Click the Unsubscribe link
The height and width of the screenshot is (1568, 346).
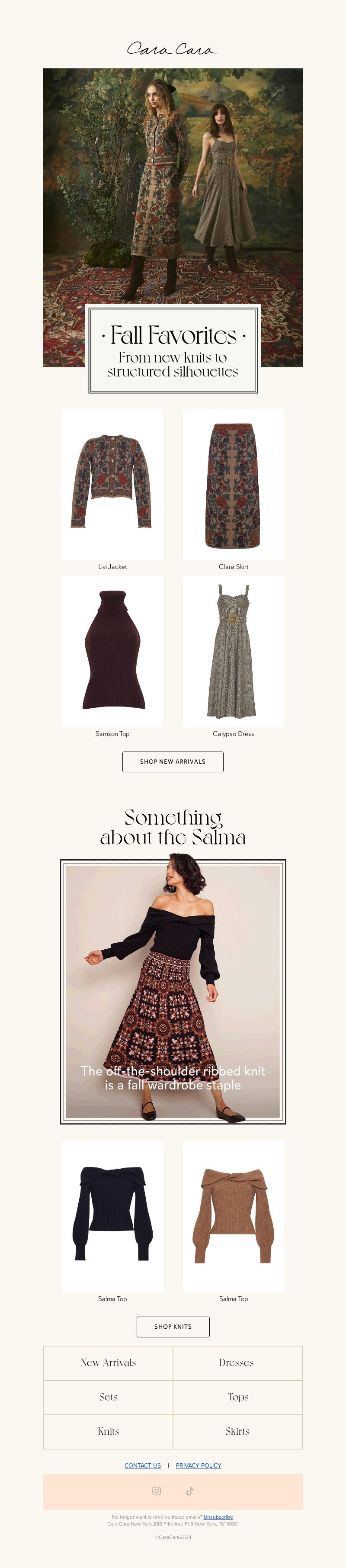[218, 1517]
